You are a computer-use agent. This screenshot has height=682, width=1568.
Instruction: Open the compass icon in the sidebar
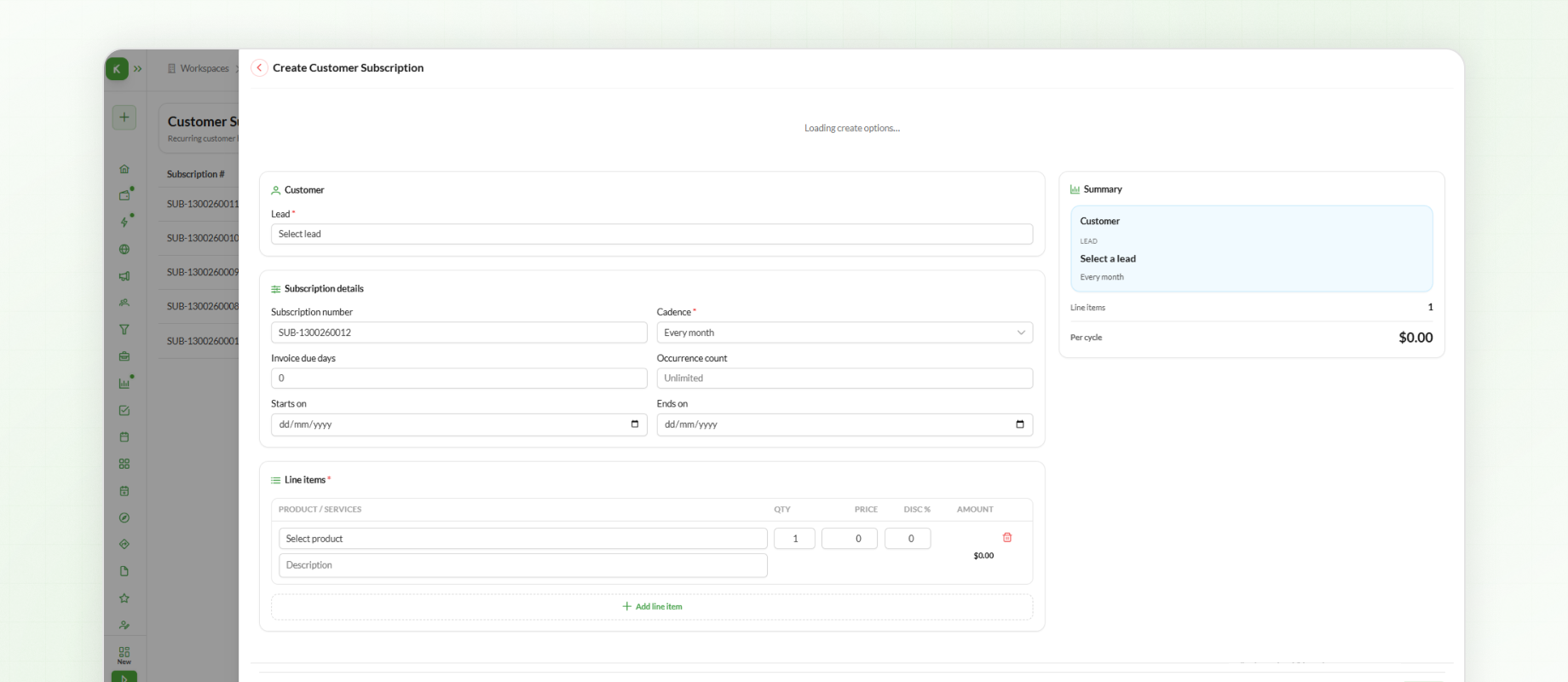[124, 517]
